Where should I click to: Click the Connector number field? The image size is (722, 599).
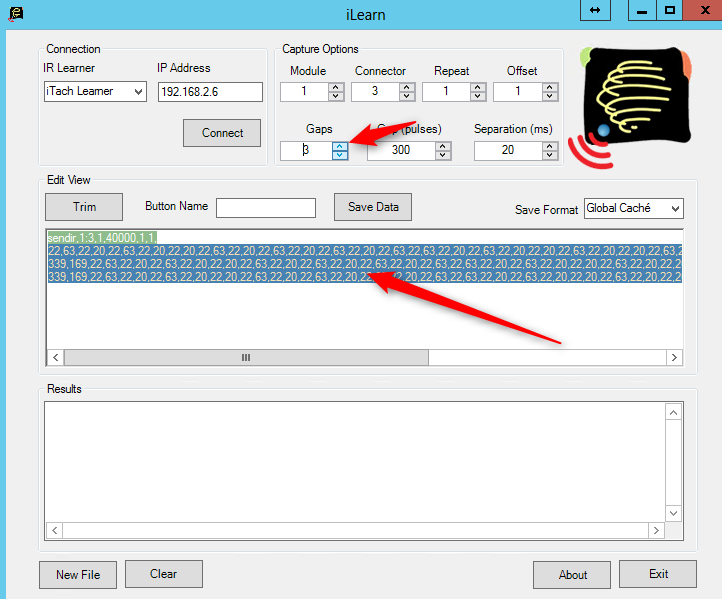tap(375, 92)
